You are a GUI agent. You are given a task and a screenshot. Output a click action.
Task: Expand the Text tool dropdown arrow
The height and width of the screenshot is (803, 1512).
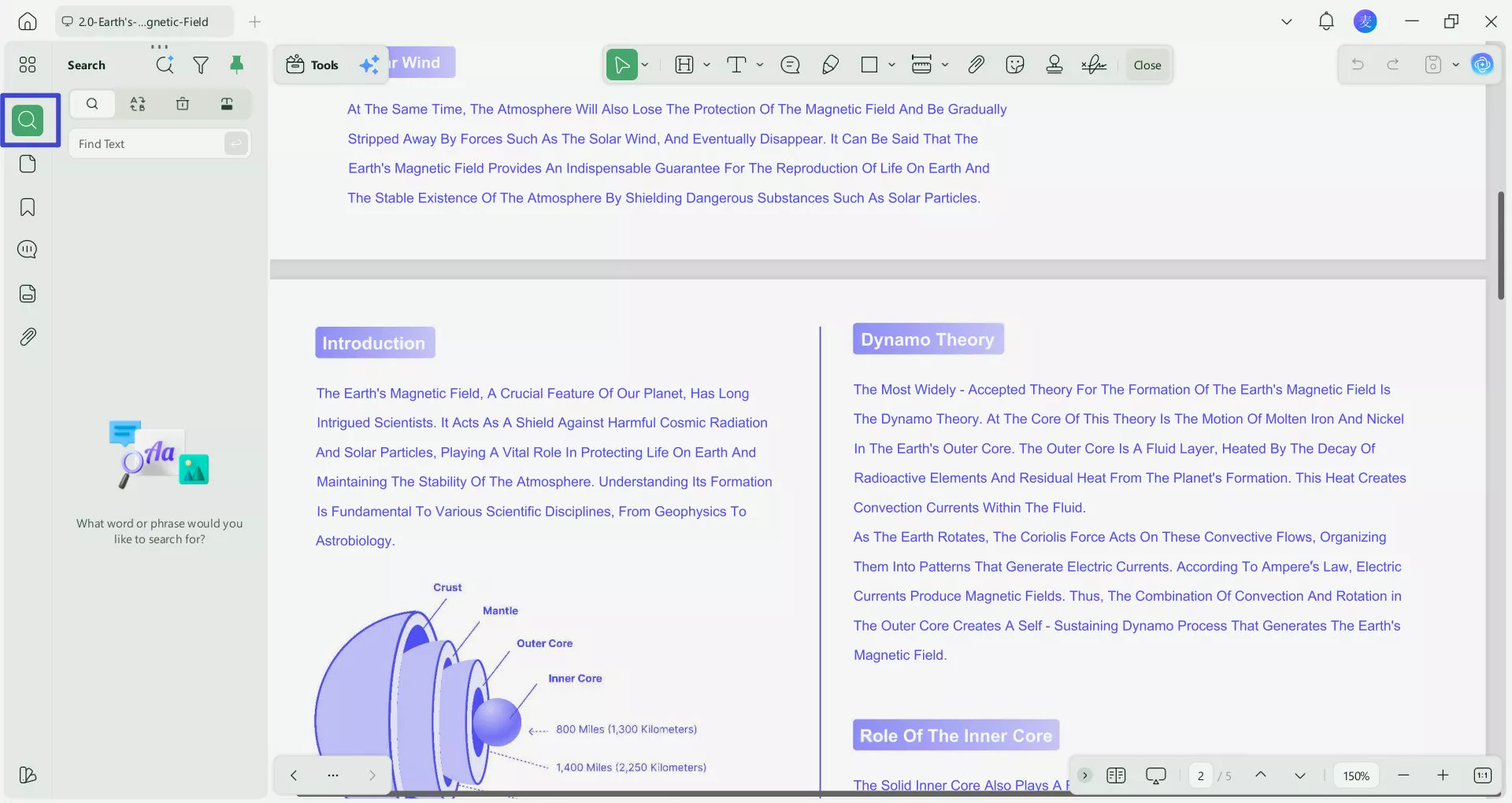pos(760,65)
